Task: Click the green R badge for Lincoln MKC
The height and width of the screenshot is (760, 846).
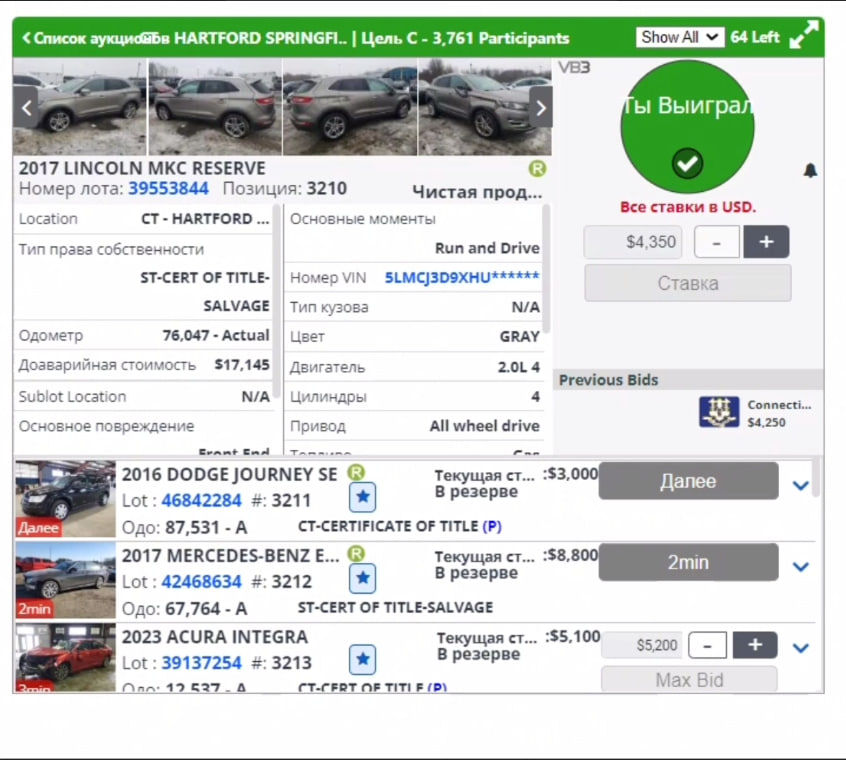Action: click(x=537, y=169)
